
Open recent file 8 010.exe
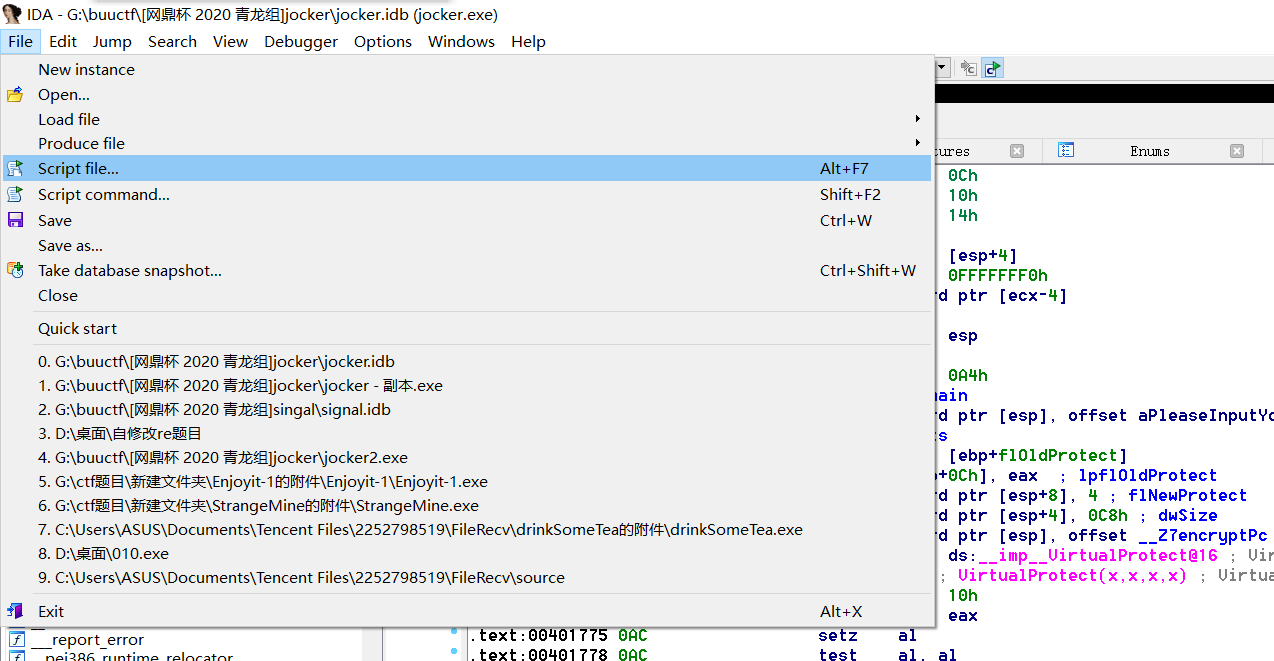click(x=467, y=553)
